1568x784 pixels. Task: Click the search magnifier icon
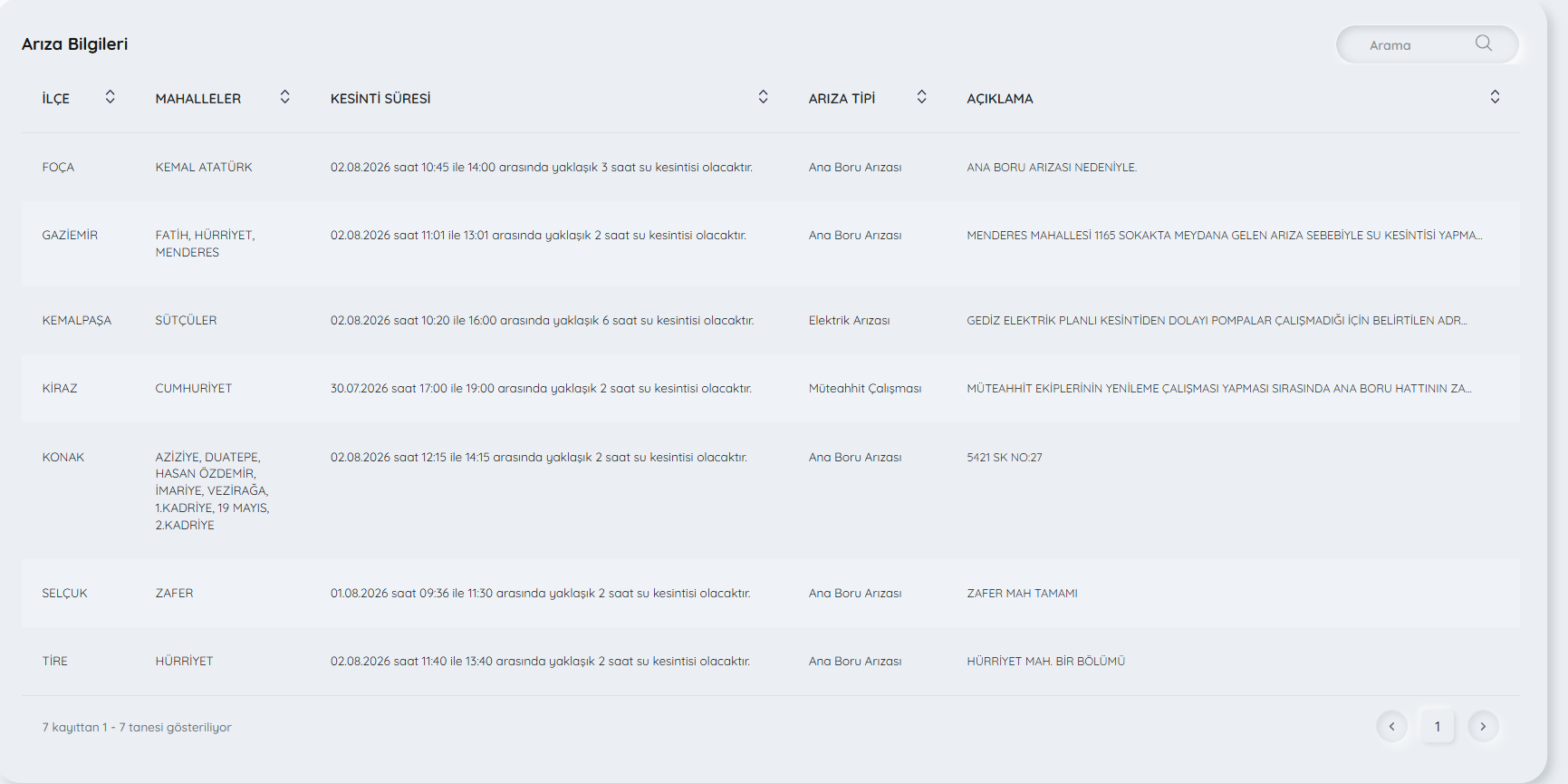[x=1483, y=44]
